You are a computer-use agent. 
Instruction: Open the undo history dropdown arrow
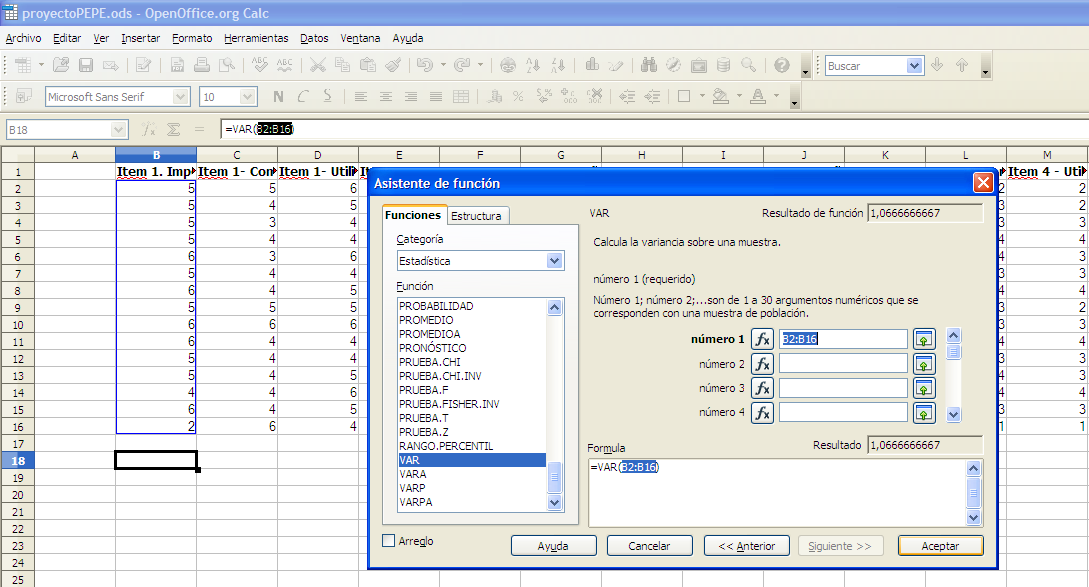point(442,65)
